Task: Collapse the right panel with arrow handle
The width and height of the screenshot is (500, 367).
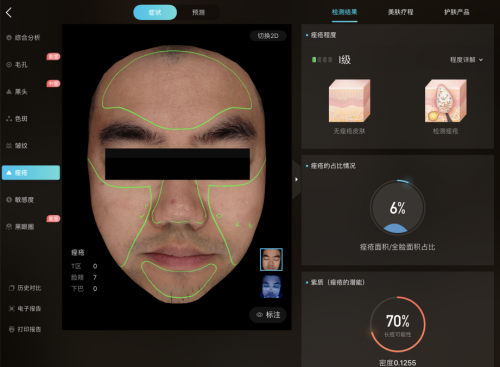Action: point(296,179)
